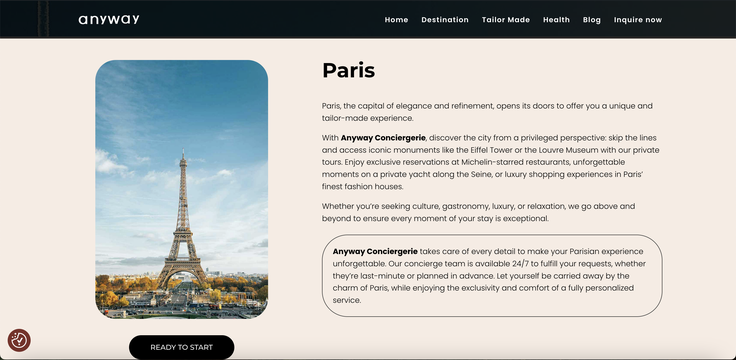Open the Destination menu item
Viewport: 736px width, 360px height.
pyautogui.click(x=445, y=20)
